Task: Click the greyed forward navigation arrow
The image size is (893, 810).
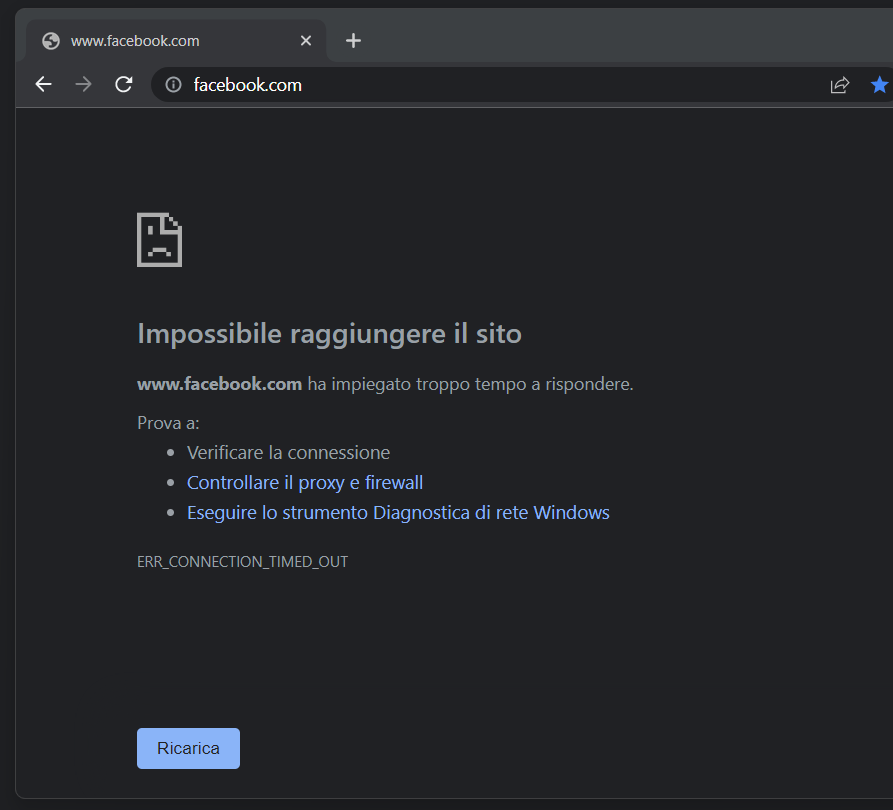Action: (83, 85)
